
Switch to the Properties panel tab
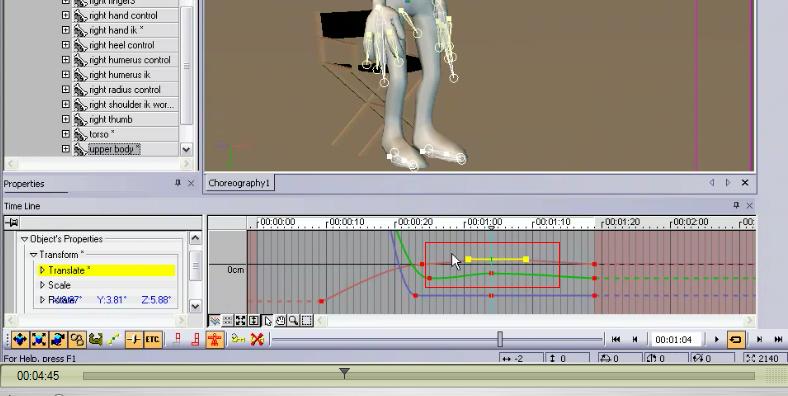point(24,184)
